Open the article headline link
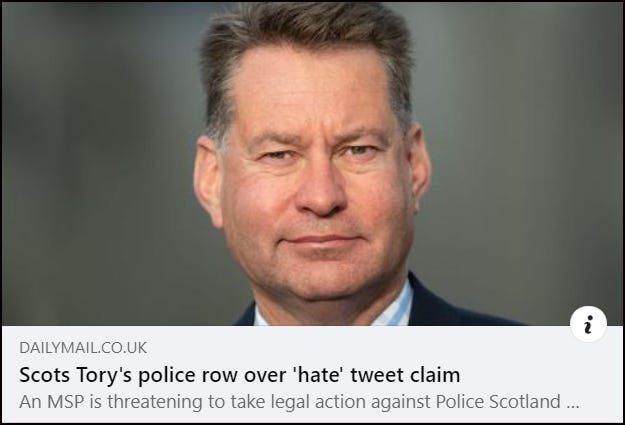 (x=240, y=375)
